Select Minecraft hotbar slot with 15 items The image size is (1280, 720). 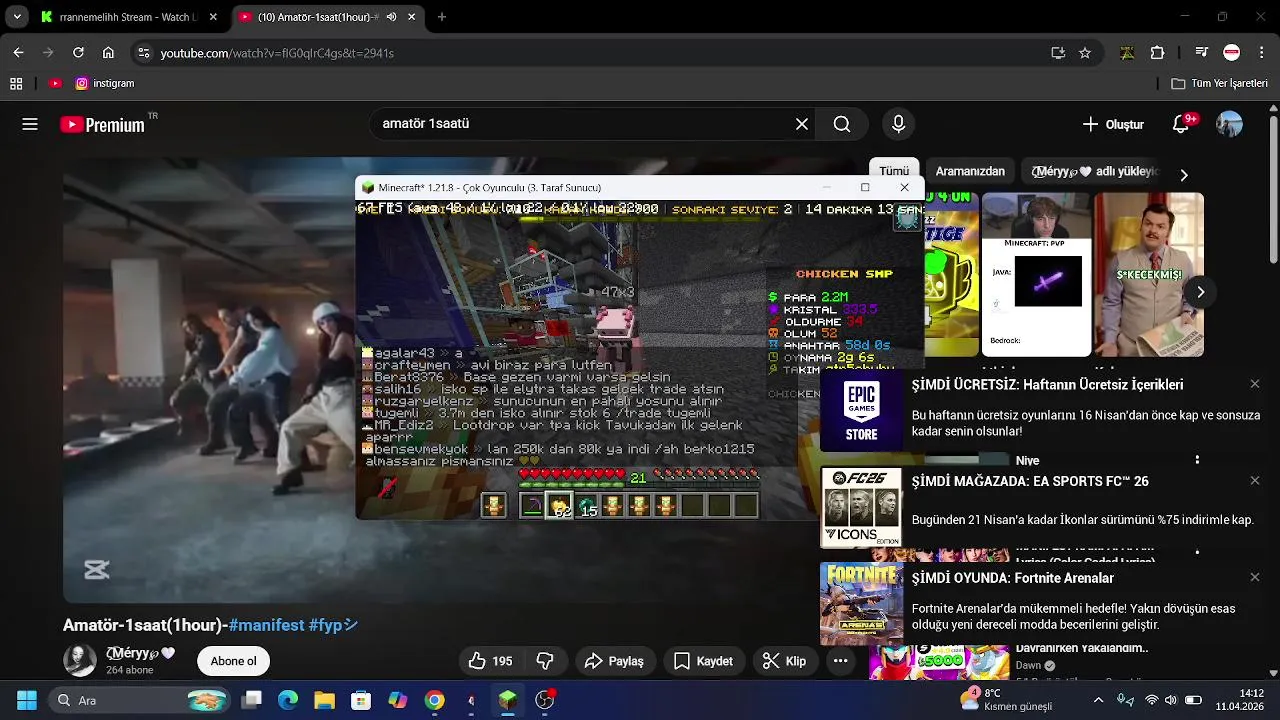(x=586, y=506)
